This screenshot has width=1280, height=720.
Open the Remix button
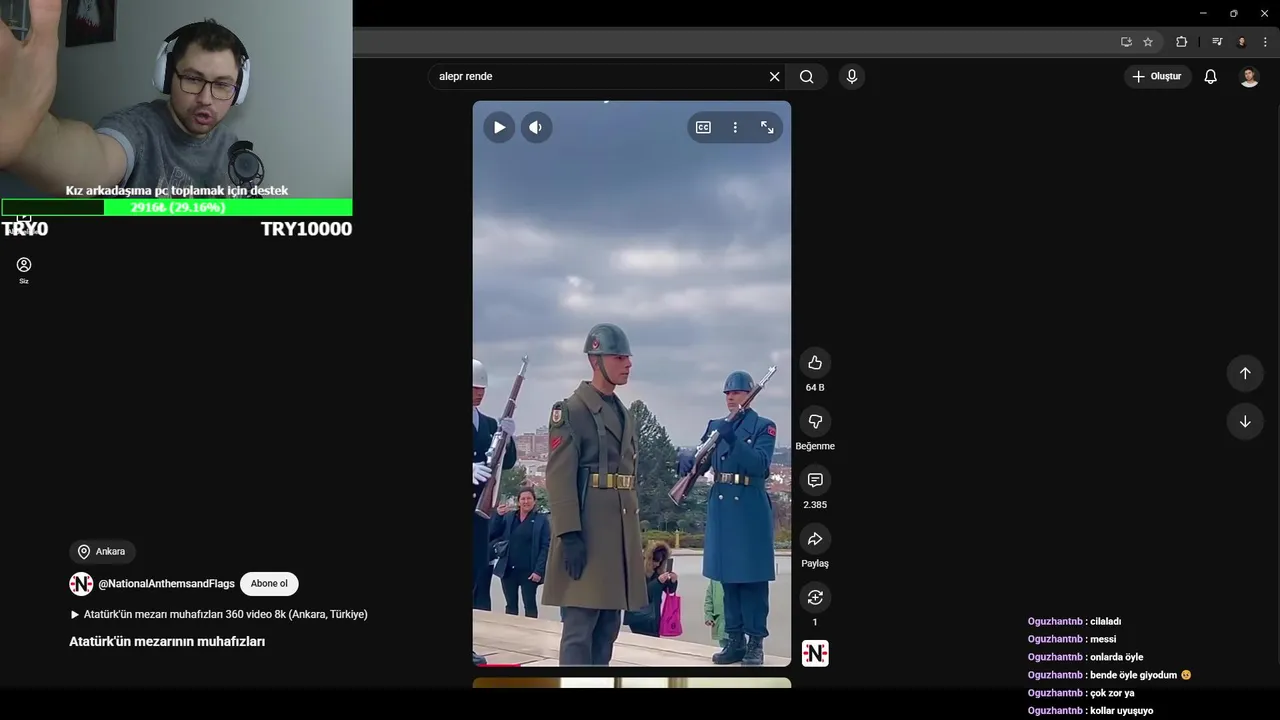tap(815, 597)
